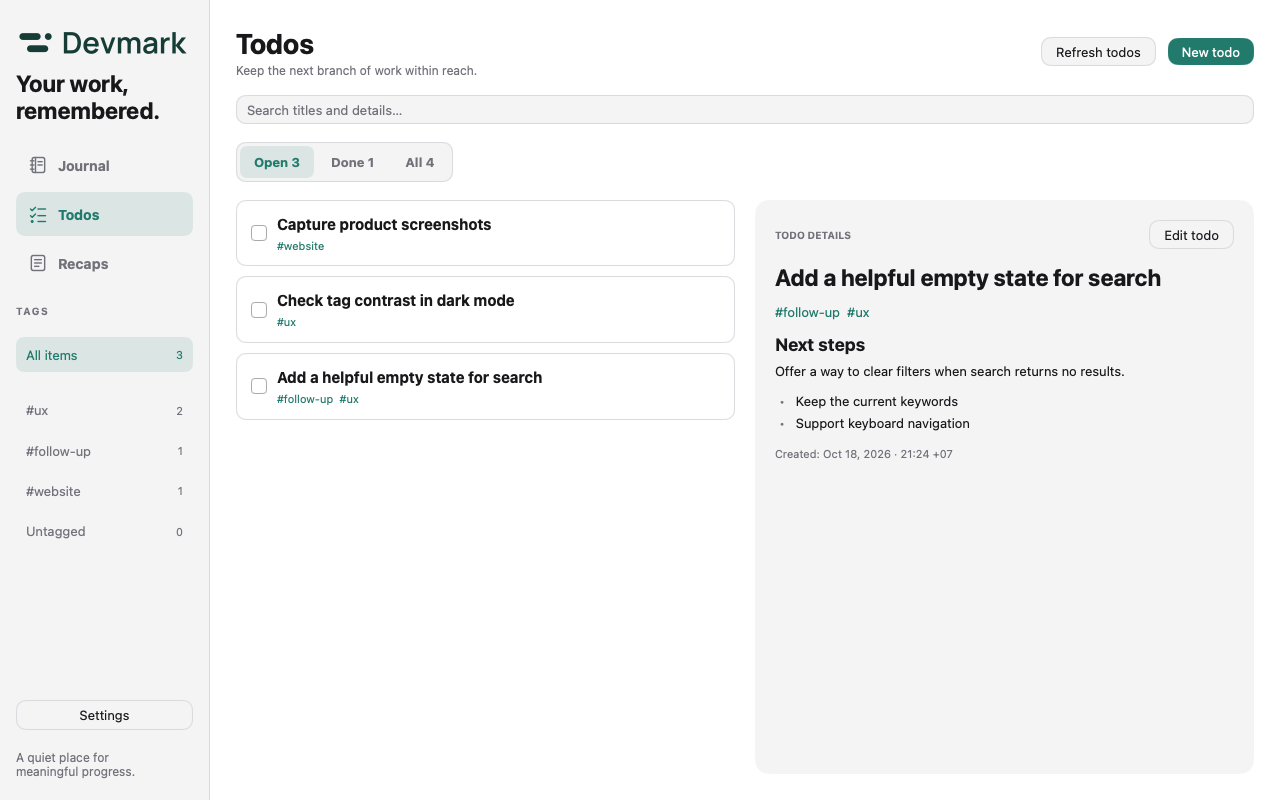This screenshot has height=800, width=1280.
Task: Filter sidebar by #ux tag
Action: 104,411
